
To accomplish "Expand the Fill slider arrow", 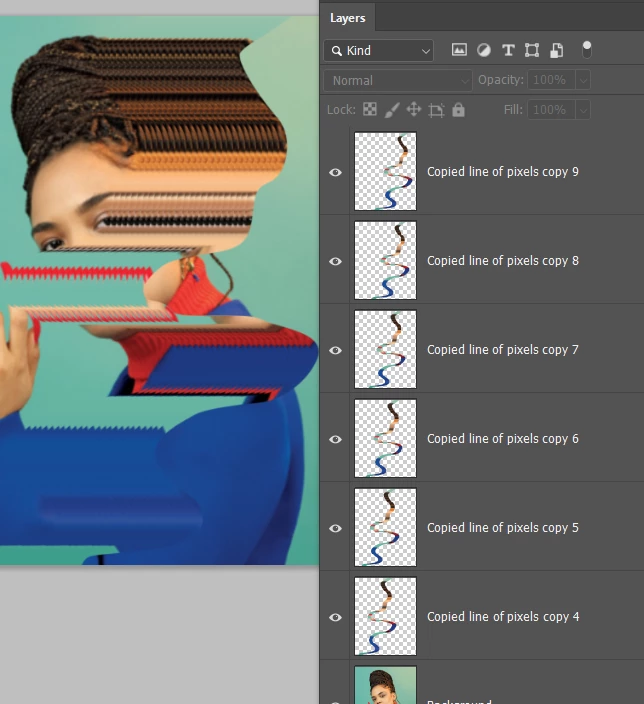I will [x=583, y=110].
